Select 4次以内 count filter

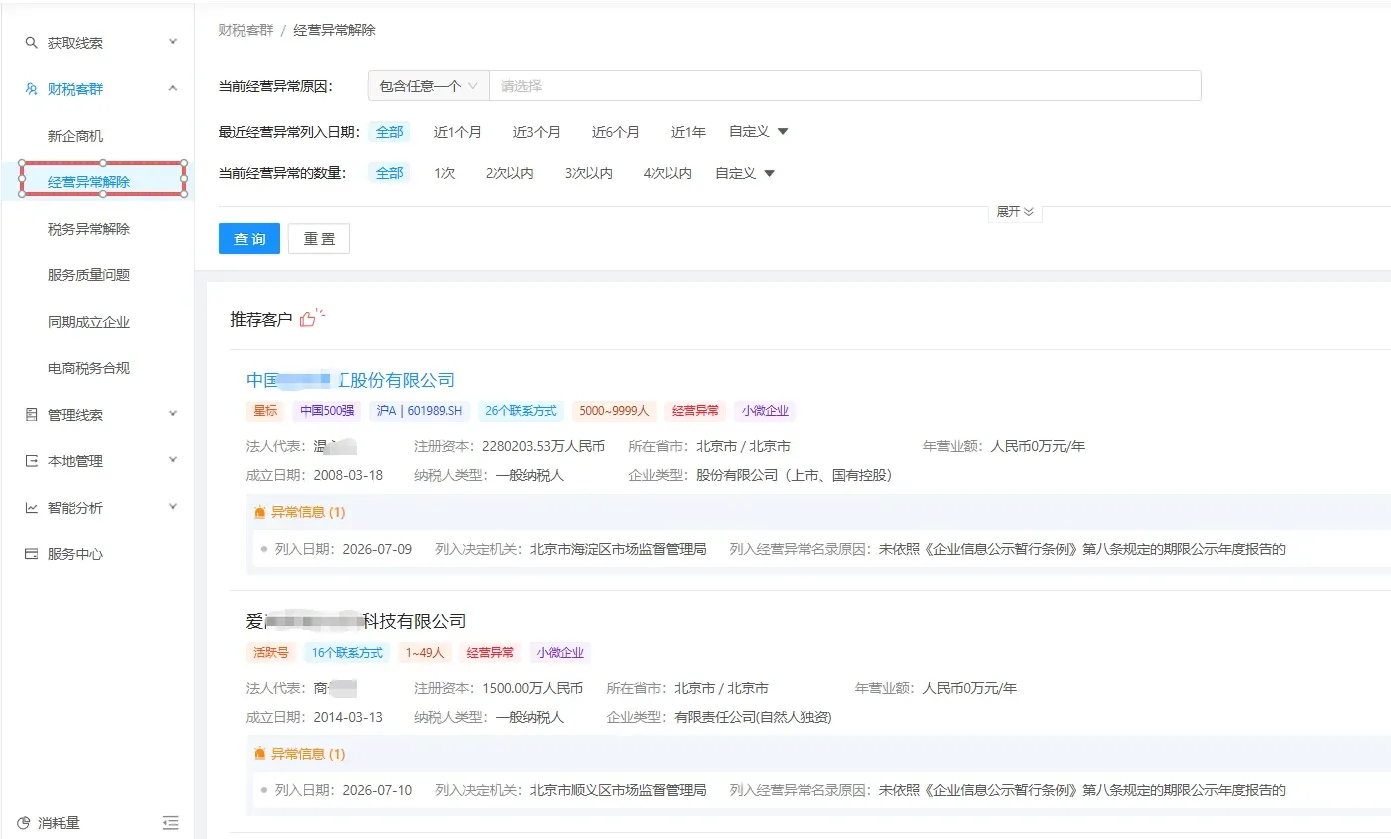click(x=668, y=173)
